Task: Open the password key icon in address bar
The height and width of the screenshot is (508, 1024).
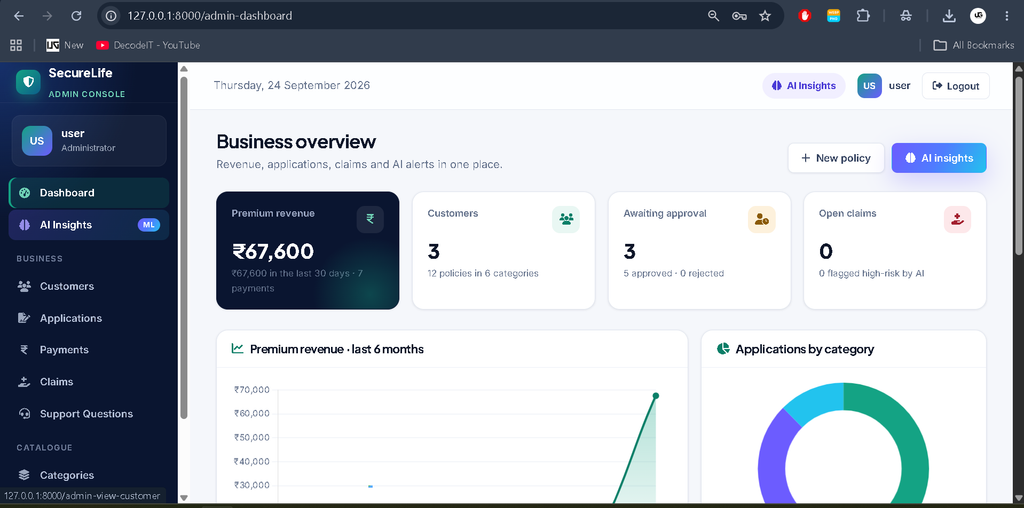Action: (x=739, y=16)
